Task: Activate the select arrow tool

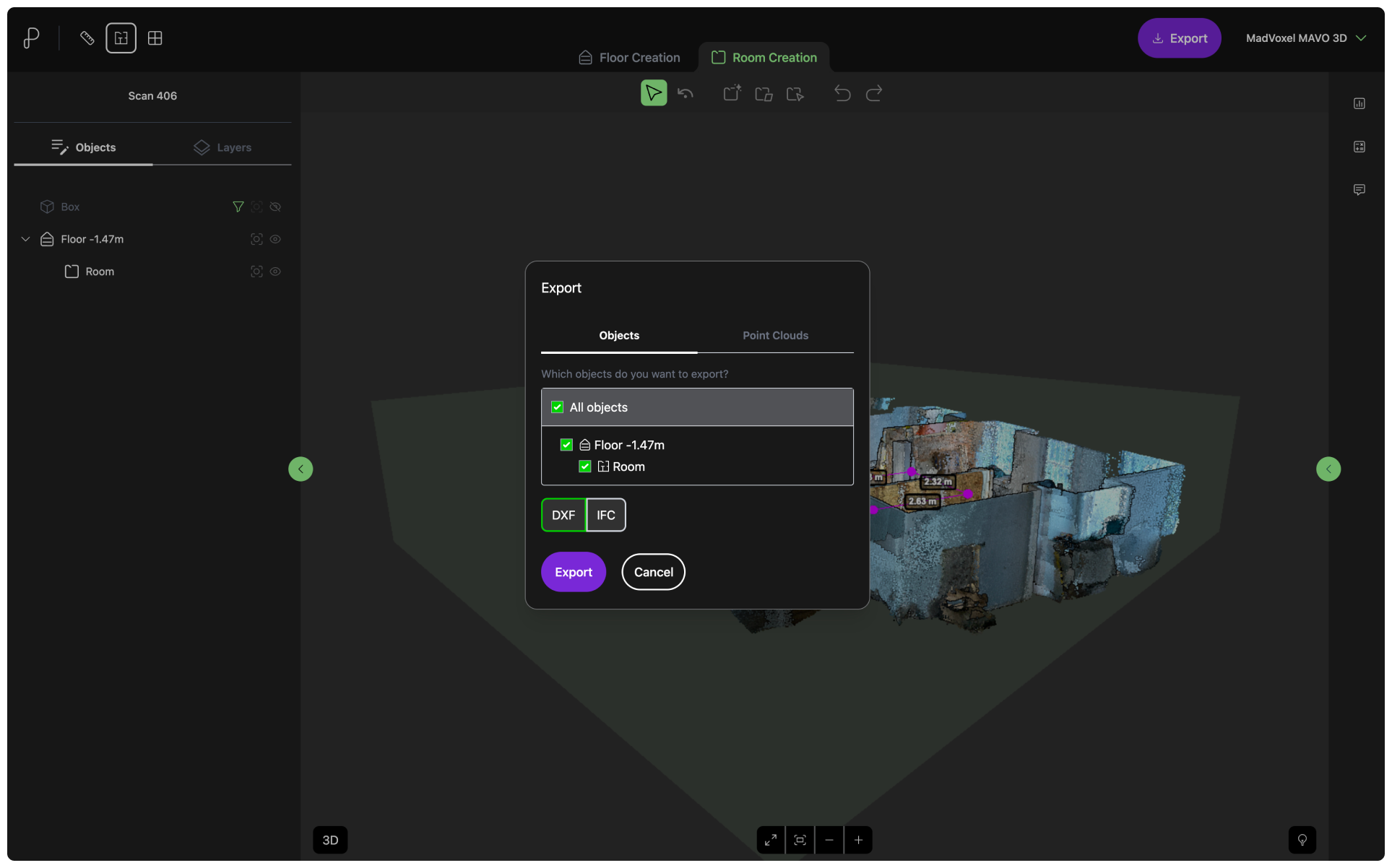Action: click(x=653, y=93)
